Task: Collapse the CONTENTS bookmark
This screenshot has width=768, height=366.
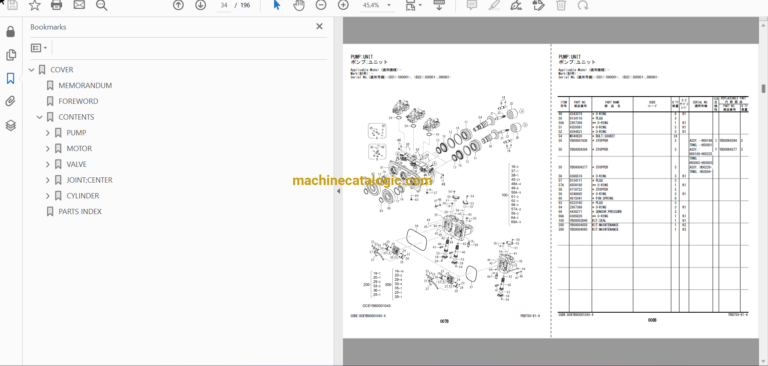Action: coord(40,117)
